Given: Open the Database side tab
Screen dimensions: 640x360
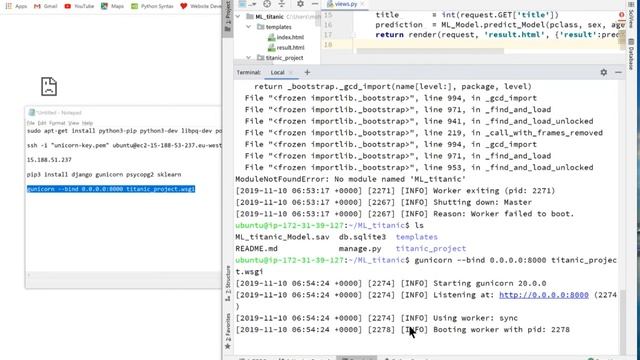Looking at the screenshot, I should (631, 54).
